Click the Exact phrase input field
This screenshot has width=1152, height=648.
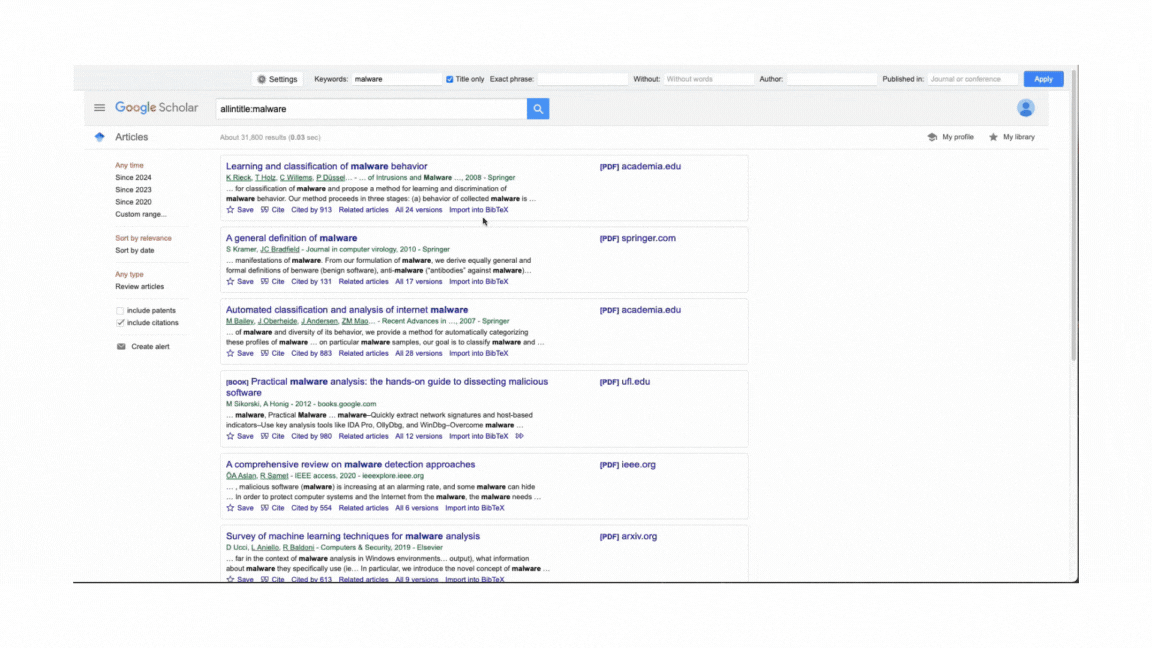(x=582, y=79)
